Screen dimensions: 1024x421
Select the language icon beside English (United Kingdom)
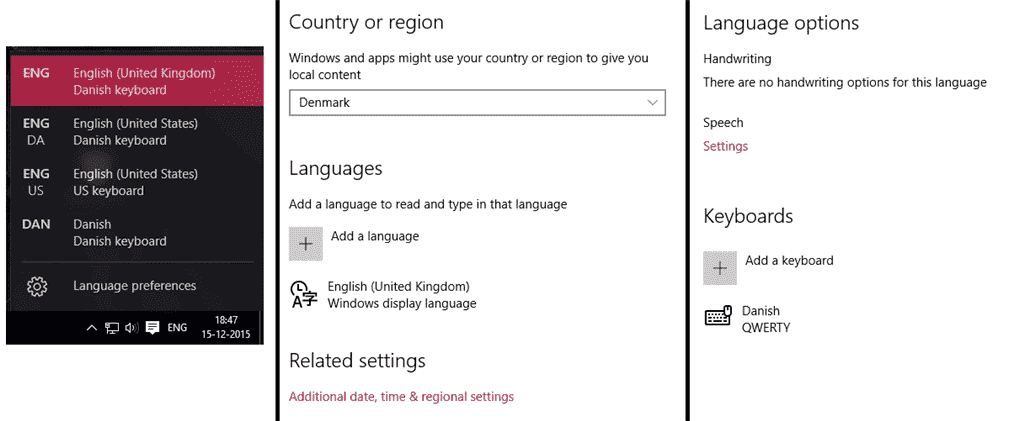(304, 294)
